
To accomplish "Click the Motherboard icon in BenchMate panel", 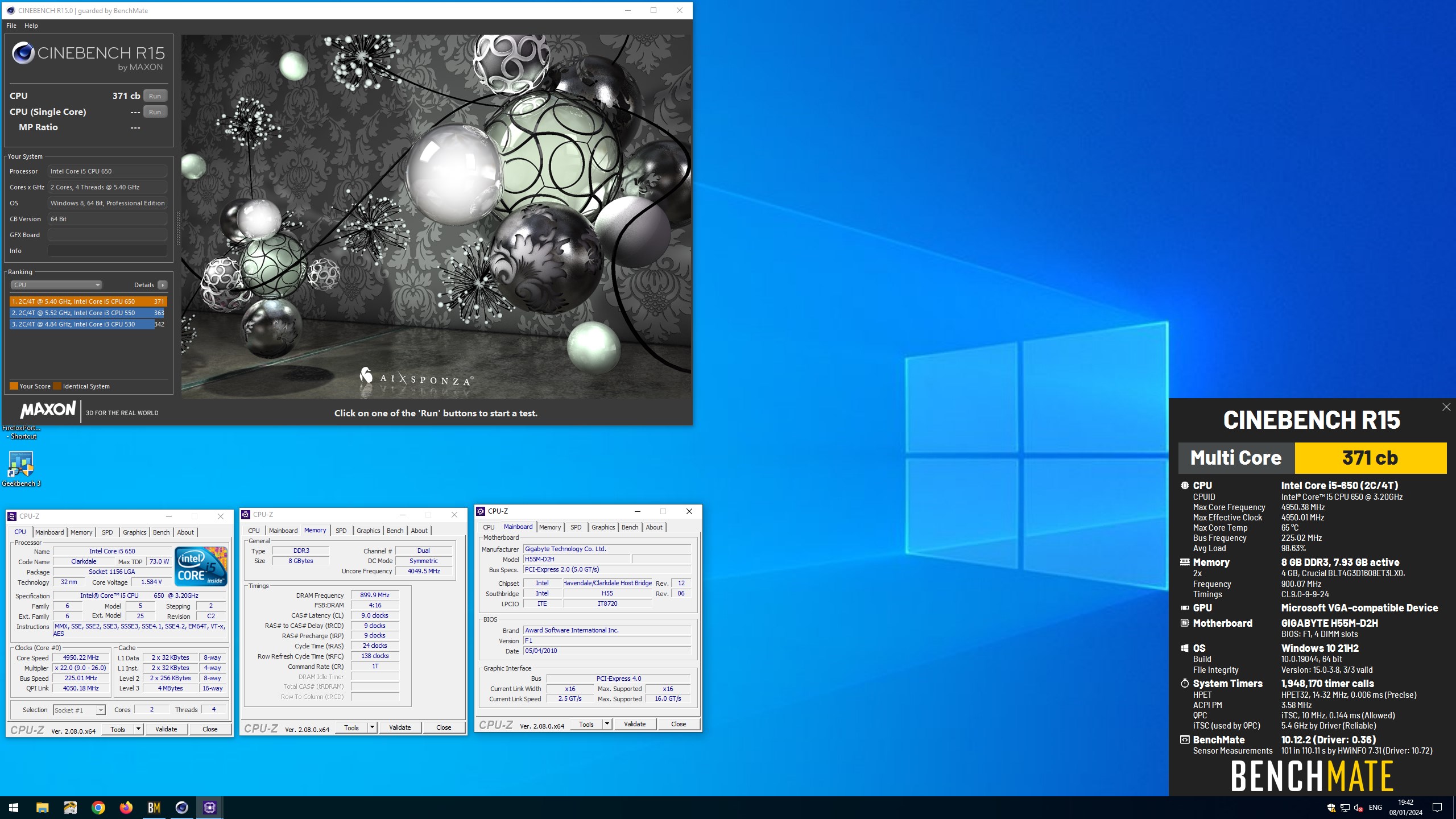I will coord(1185,623).
